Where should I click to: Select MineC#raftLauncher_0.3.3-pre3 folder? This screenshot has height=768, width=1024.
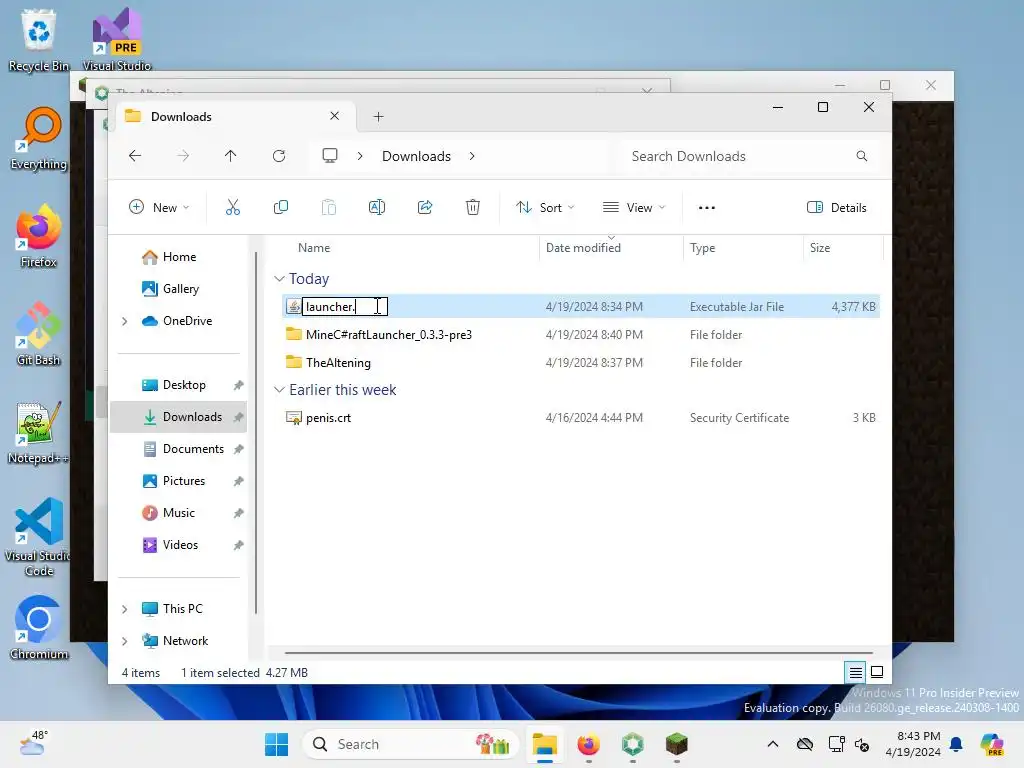coord(581,335)
